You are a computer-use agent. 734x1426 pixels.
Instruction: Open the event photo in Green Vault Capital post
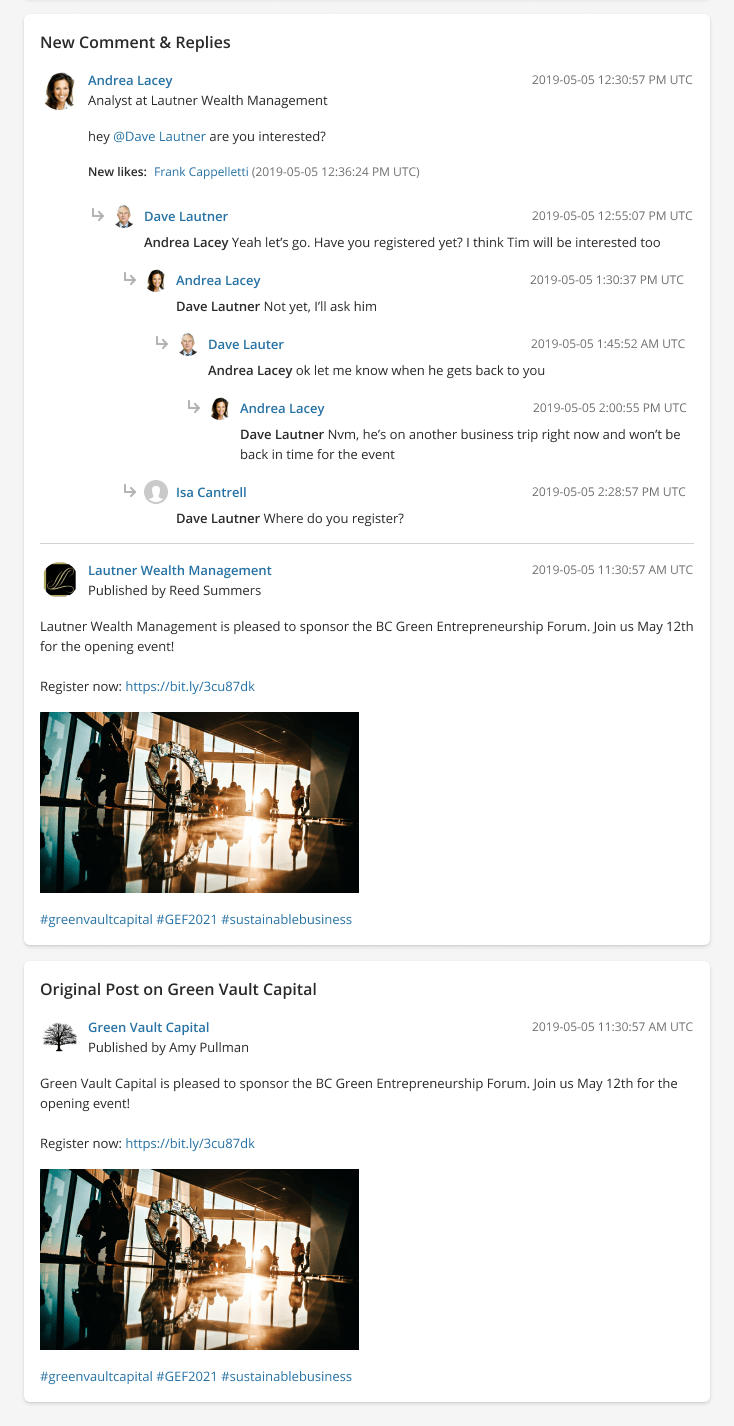[x=199, y=1259]
